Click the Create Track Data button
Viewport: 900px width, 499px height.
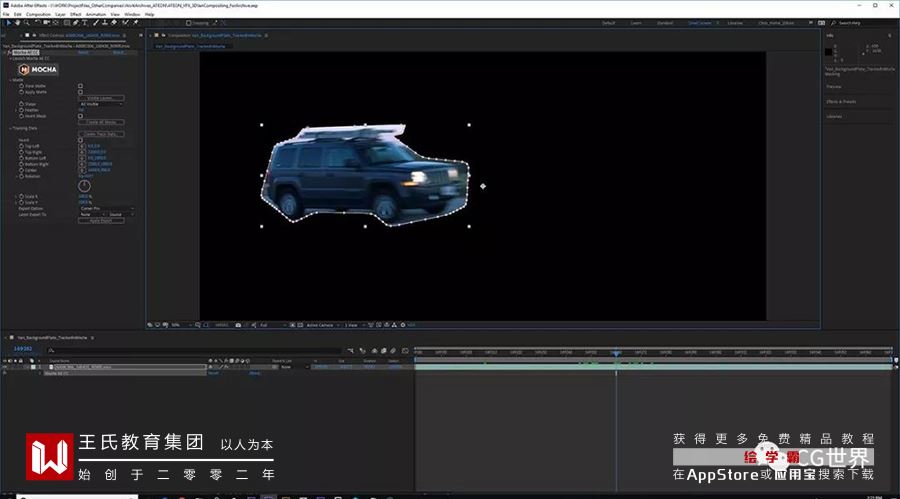[101, 134]
